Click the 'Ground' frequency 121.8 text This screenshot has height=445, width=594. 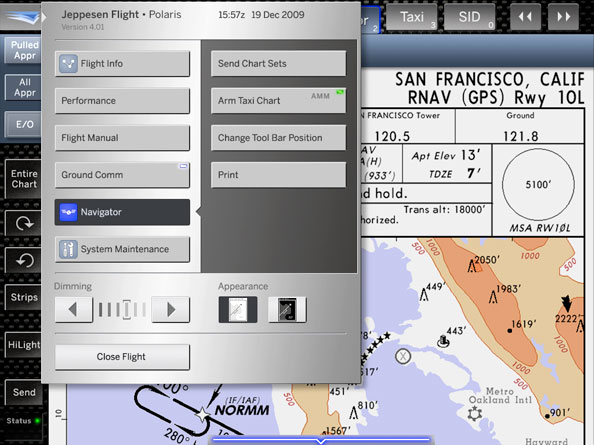[x=520, y=136]
